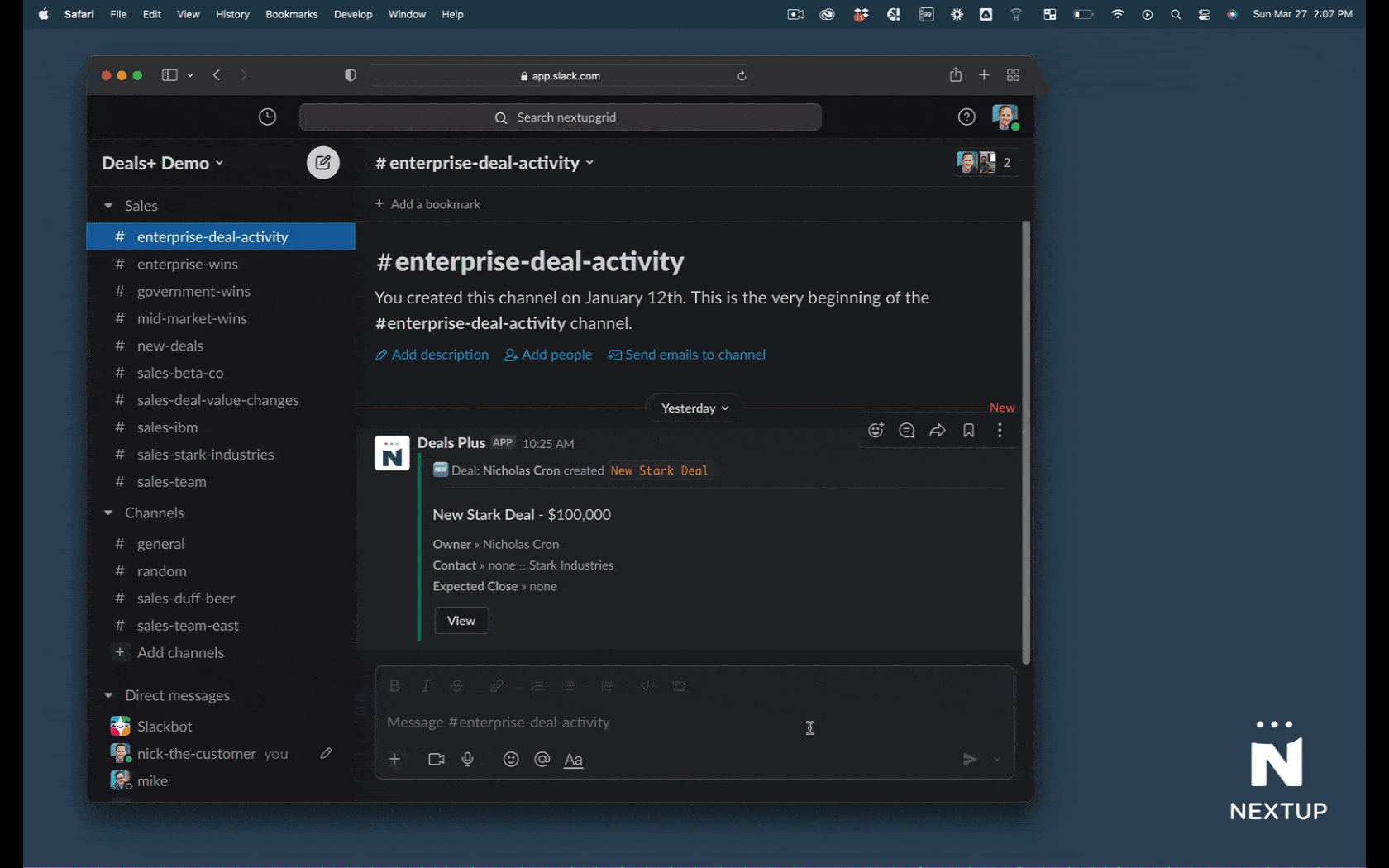Open Slack help question mark icon
Screen dimensions: 1389x868
(x=967, y=117)
